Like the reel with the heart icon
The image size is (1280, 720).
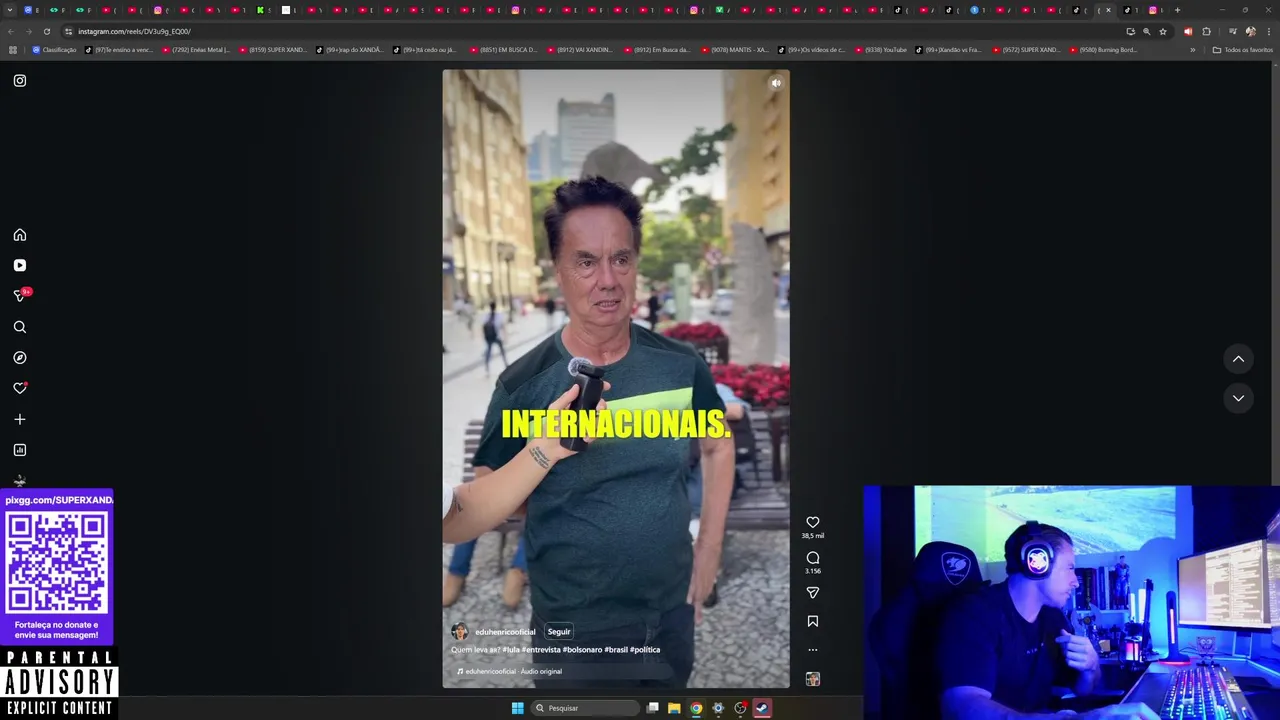coord(813,522)
